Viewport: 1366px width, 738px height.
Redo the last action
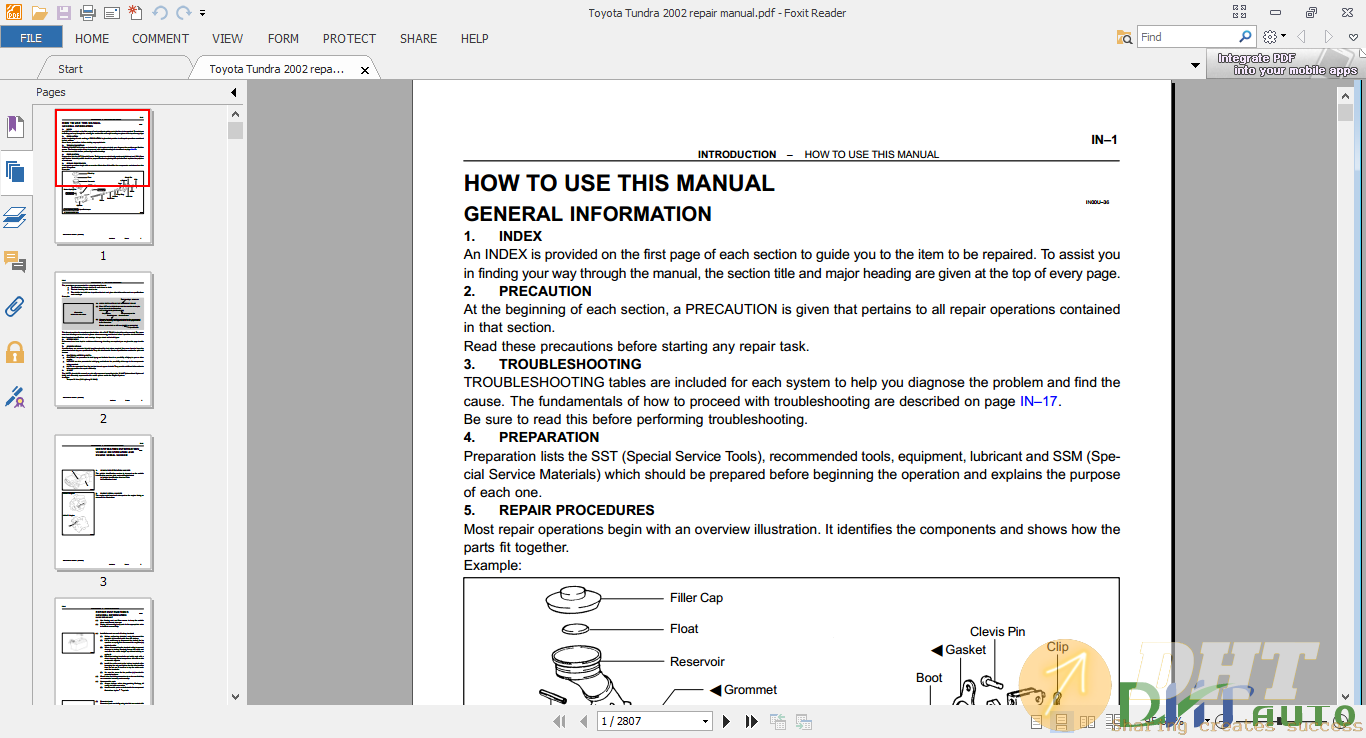pos(183,13)
